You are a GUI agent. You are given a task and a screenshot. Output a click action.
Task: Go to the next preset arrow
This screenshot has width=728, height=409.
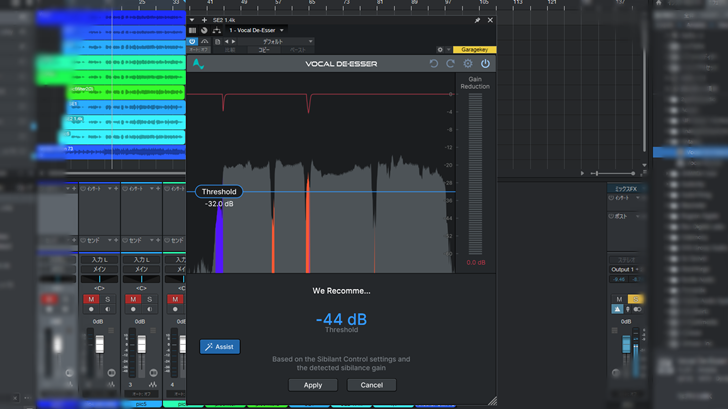click(234, 42)
